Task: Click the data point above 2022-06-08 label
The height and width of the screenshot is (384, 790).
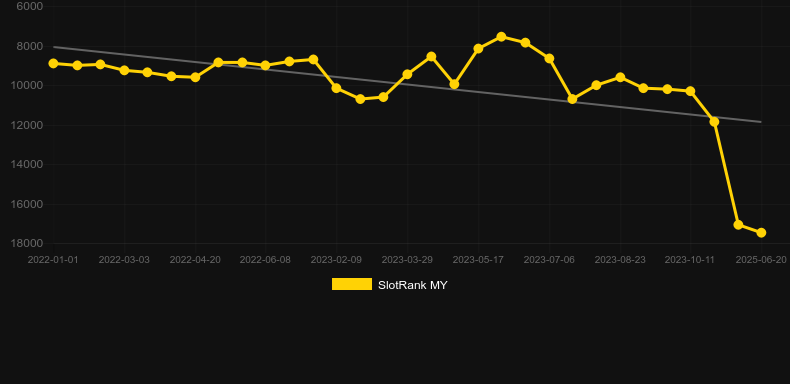Action: coord(266,66)
